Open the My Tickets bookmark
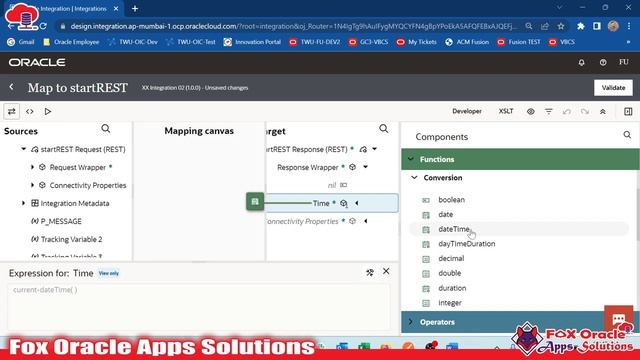 [417, 42]
